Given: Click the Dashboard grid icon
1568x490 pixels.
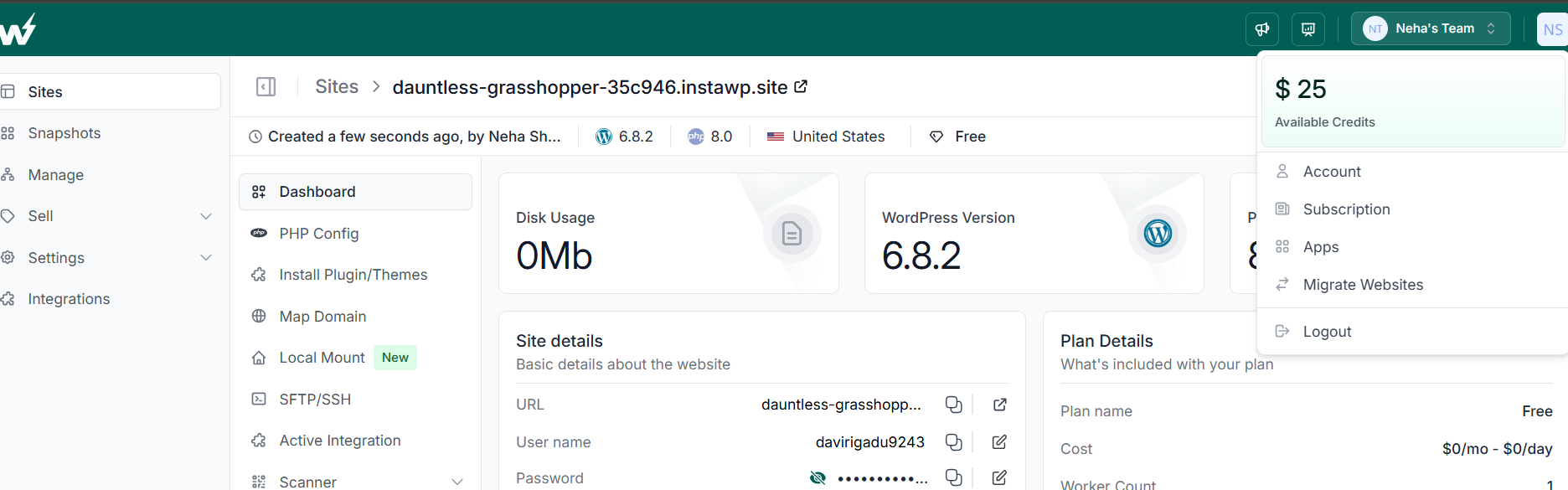Looking at the screenshot, I should point(259,192).
